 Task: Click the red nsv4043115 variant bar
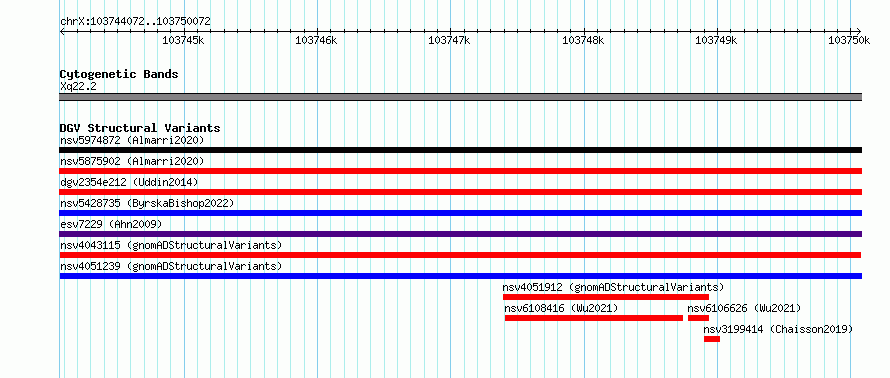tap(460, 255)
